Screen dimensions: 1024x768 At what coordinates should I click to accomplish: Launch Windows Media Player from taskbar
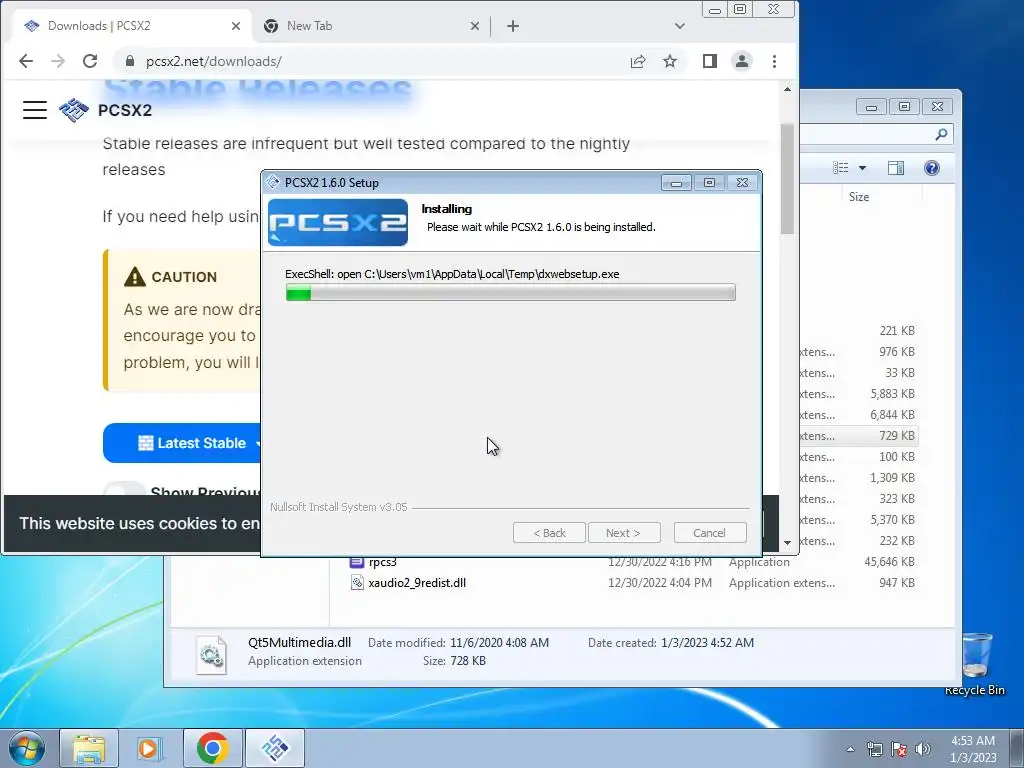point(150,748)
